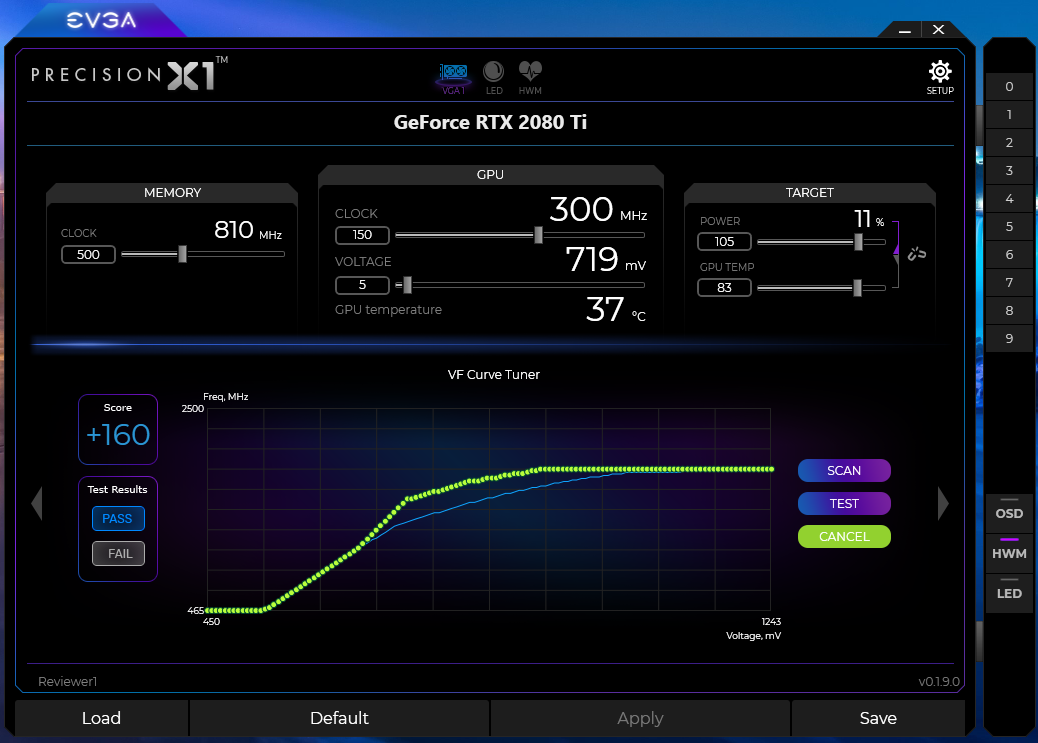Image resolution: width=1038 pixels, height=743 pixels.
Task: Click the link/unlink power and temp icon
Action: pyautogui.click(x=917, y=254)
